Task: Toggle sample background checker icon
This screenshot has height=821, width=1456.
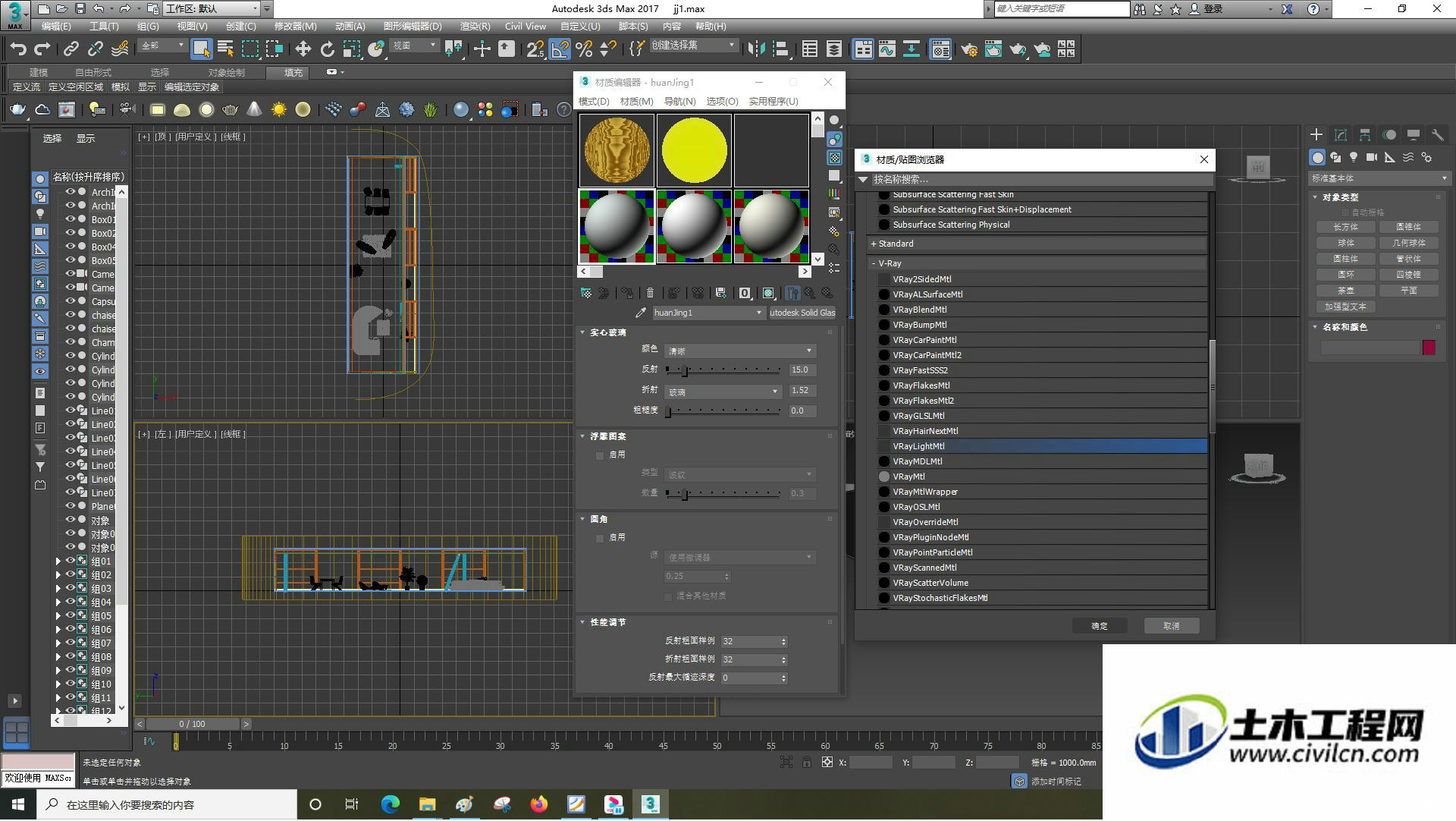Action: pyautogui.click(x=834, y=158)
